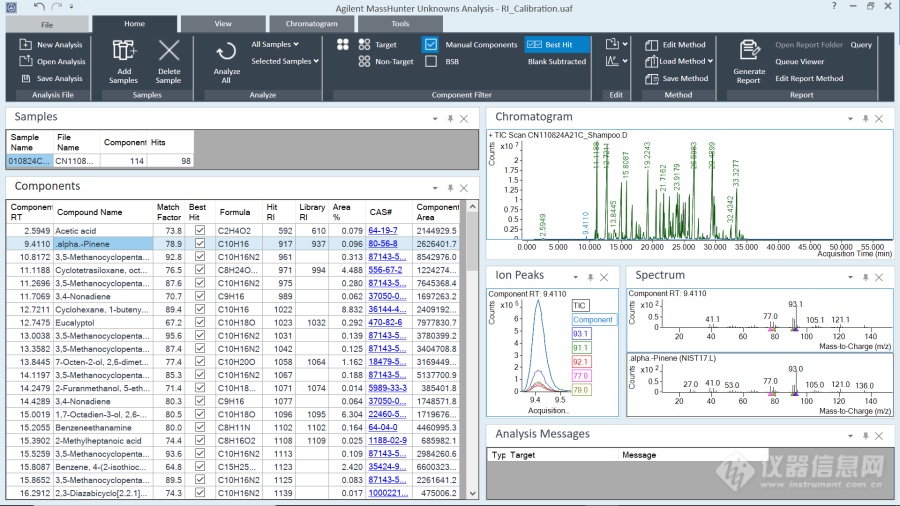
Task: Click the Components table scroll down arrow
Action: coord(472,493)
